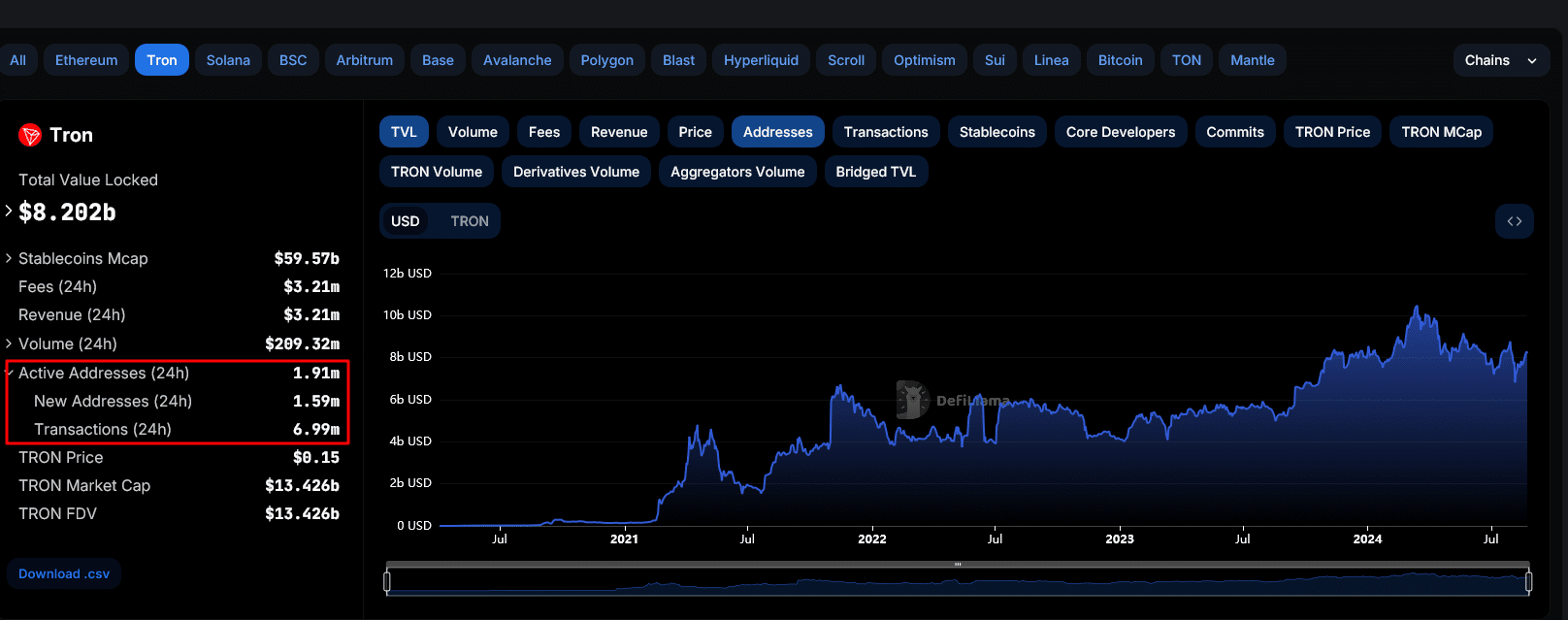Toggle TRON Volume chart metric
The width and height of the screenshot is (1568, 620).
(437, 172)
